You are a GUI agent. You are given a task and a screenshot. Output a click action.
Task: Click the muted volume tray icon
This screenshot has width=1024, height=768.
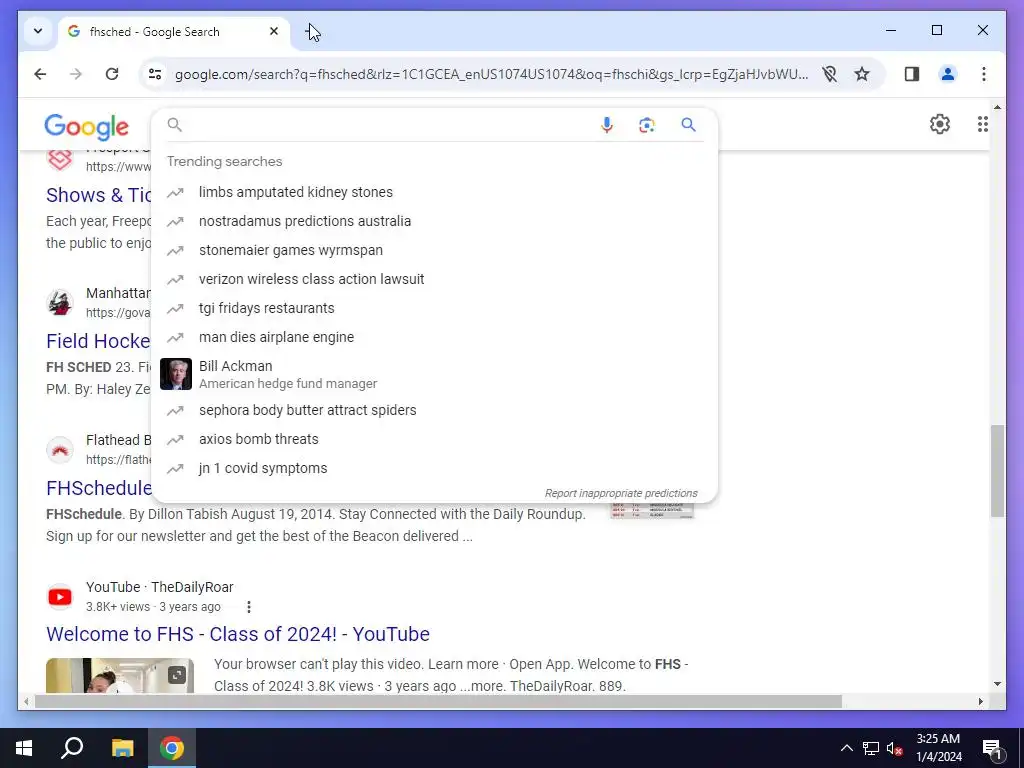coord(895,748)
